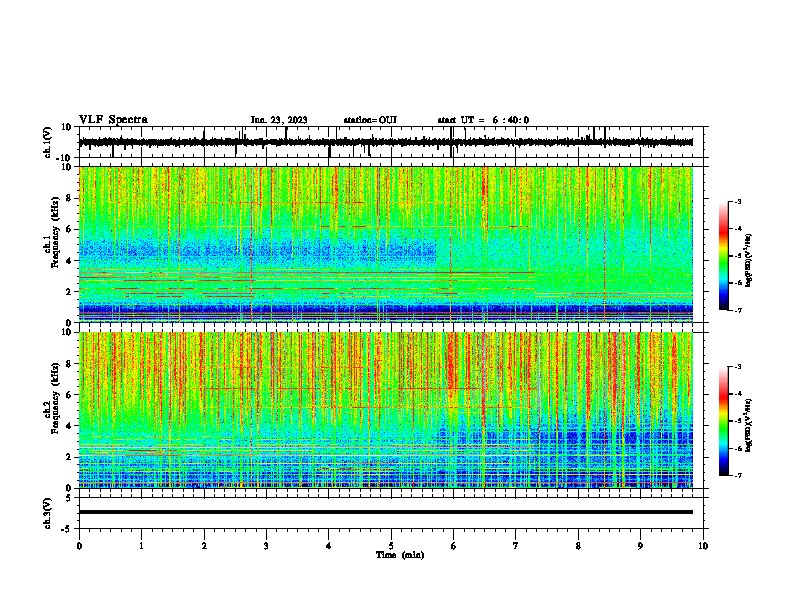Click the "ch.1(V)" waveform axis label
792x612 pixels.
click(x=48, y=142)
